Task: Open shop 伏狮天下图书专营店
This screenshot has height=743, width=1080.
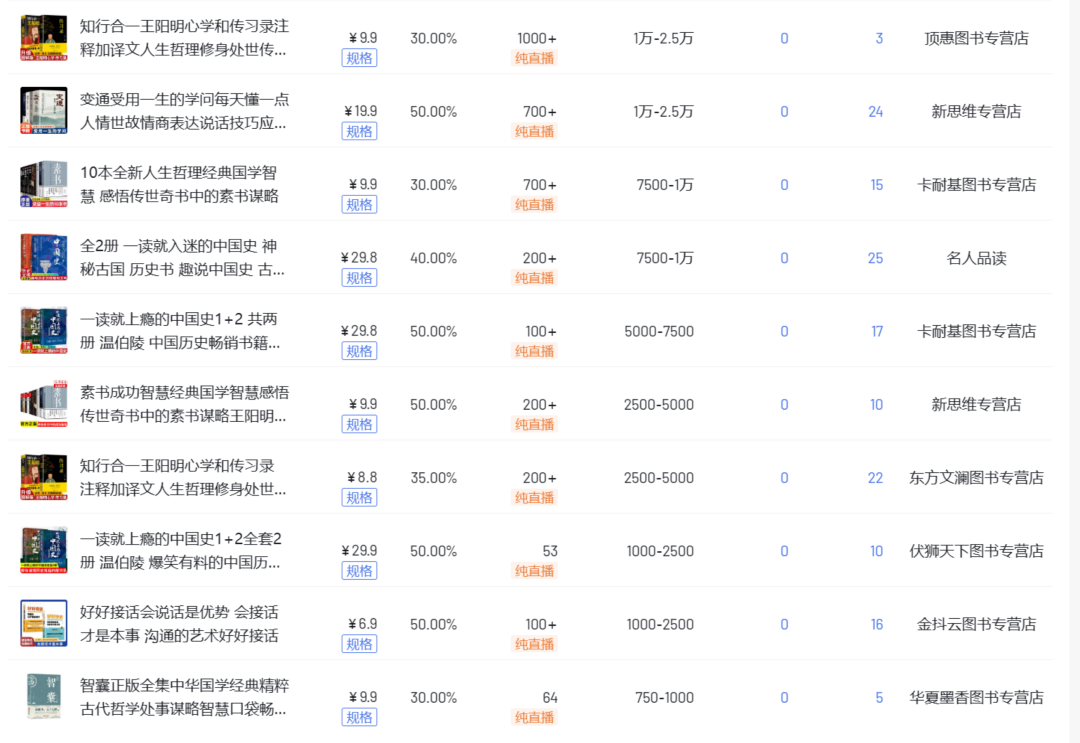Action: click(x=976, y=551)
